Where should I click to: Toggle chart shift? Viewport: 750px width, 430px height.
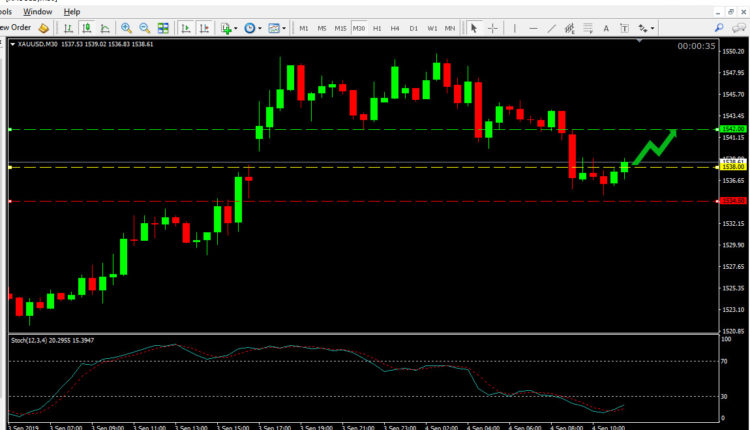[x=204, y=28]
